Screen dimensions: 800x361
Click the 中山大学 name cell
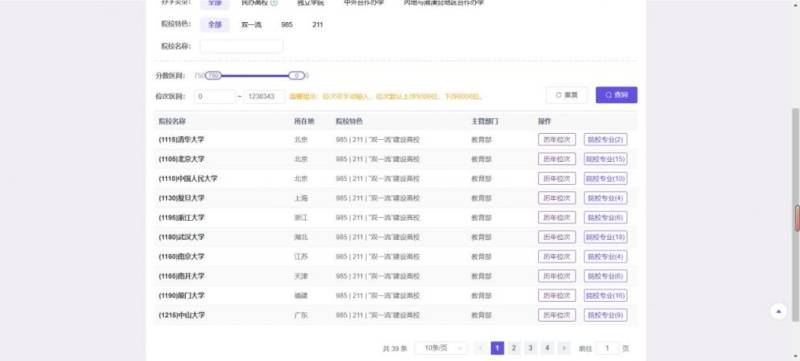click(x=181, y=315)
